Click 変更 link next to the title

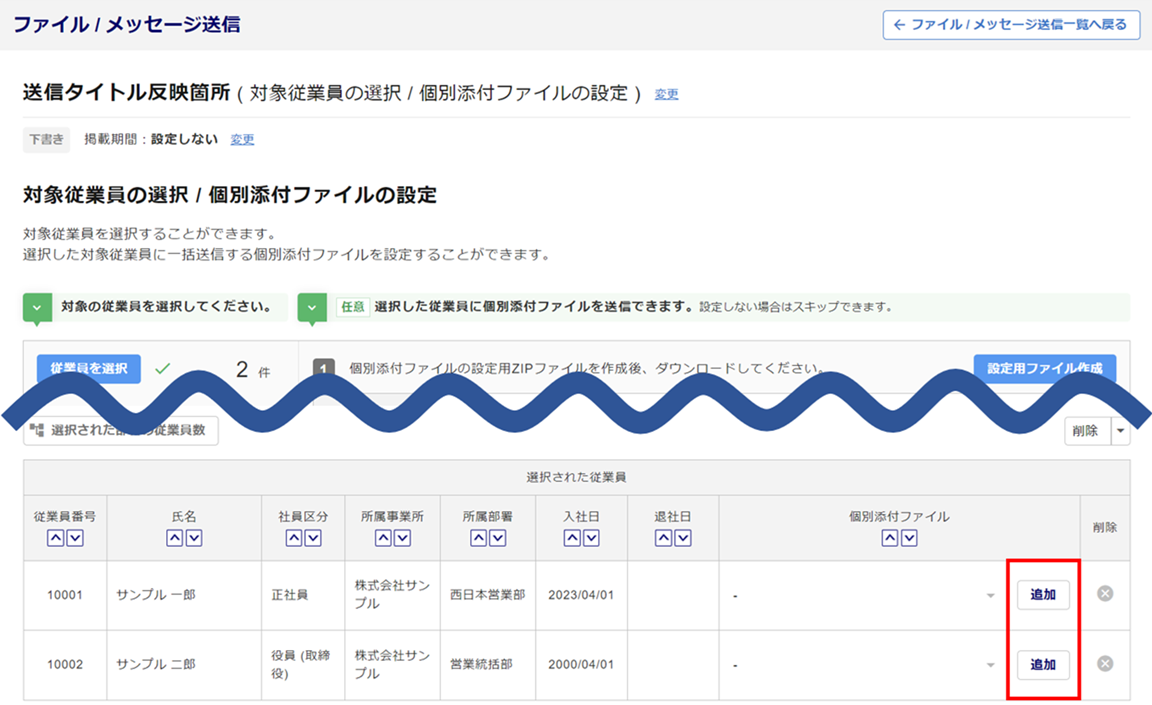click(666, 94)
